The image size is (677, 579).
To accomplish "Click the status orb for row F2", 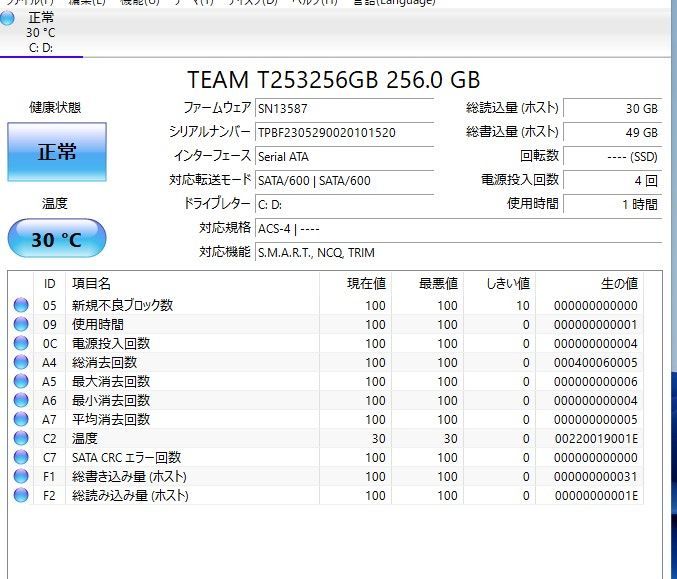I will [x=21, y=495].
